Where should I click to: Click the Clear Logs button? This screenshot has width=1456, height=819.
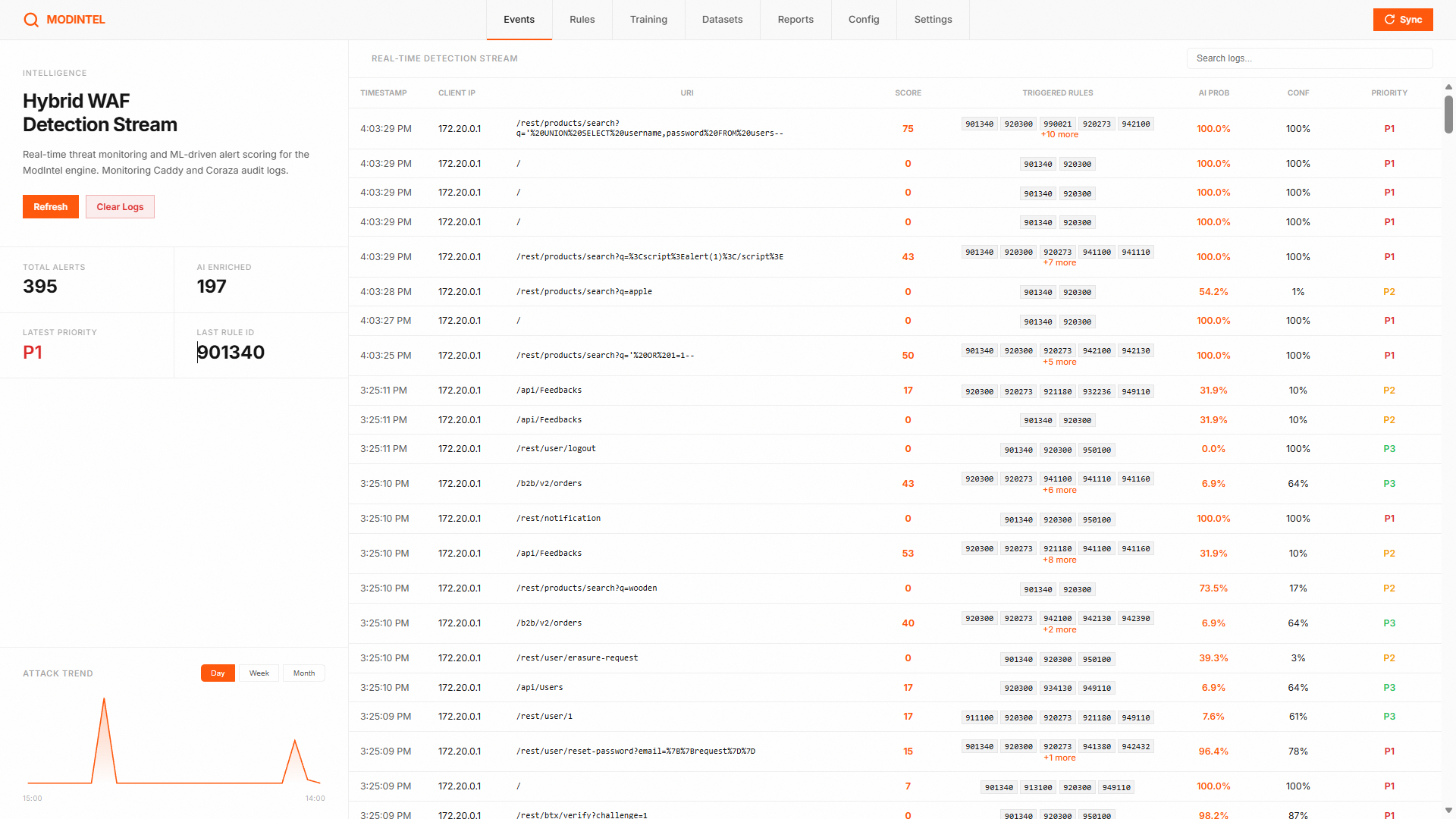click(120, 207)
